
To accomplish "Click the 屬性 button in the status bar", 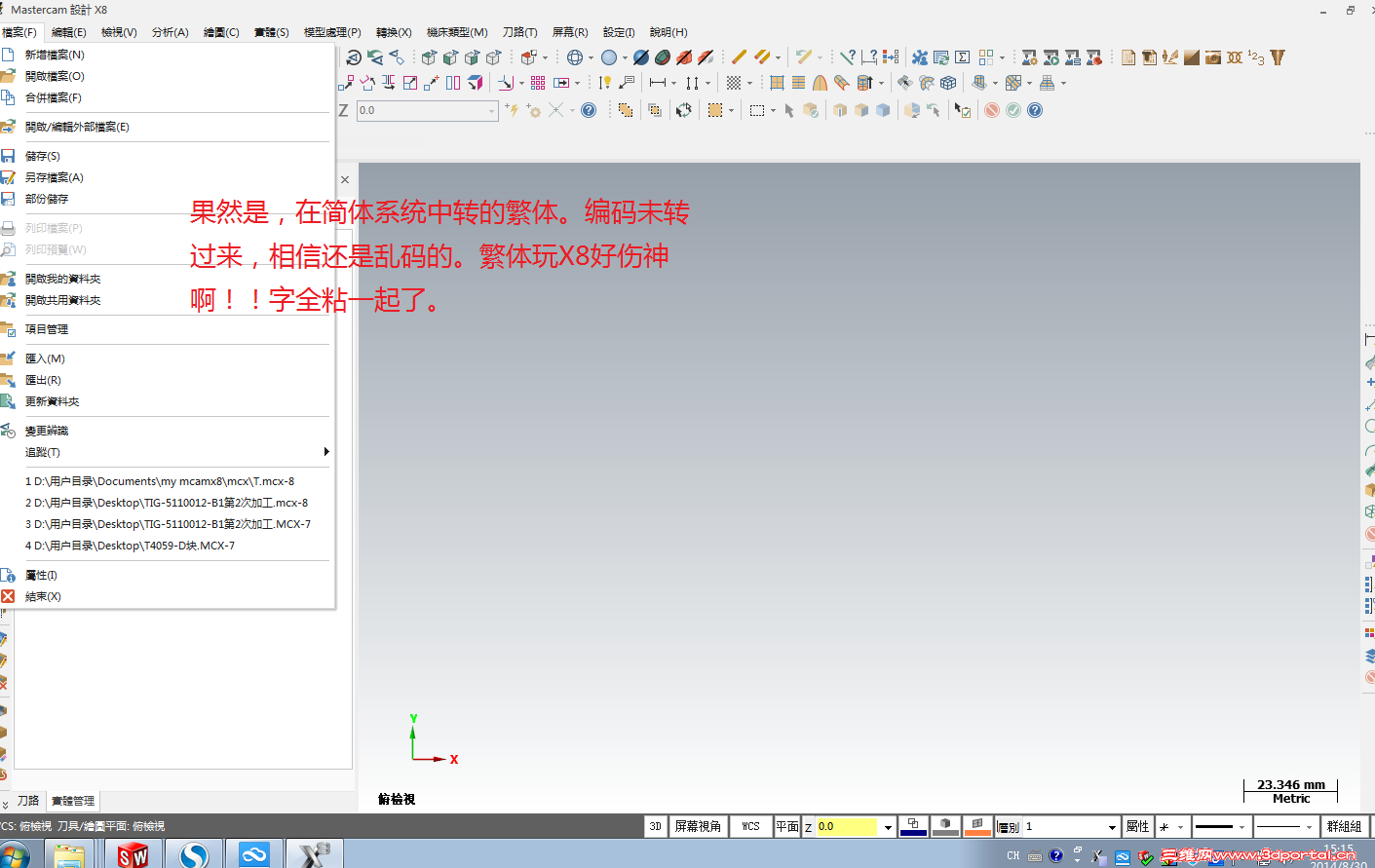I will (1137, 826).
